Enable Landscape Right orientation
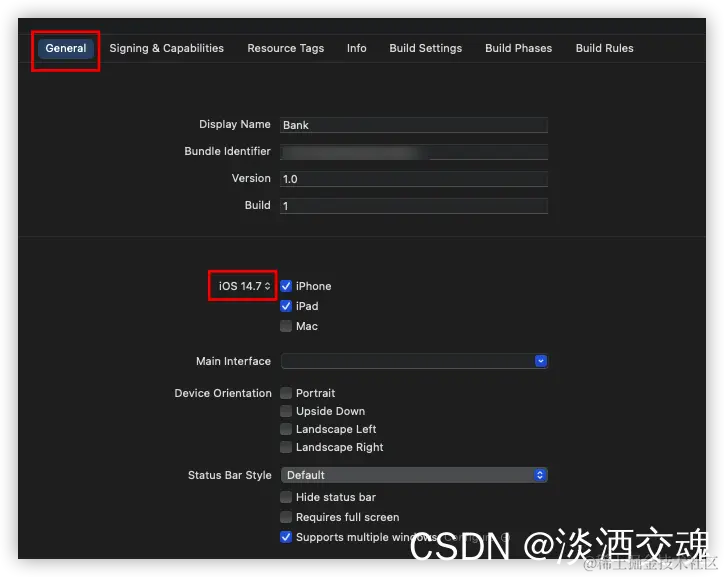The image size is (724, 577). coord(286,447)
